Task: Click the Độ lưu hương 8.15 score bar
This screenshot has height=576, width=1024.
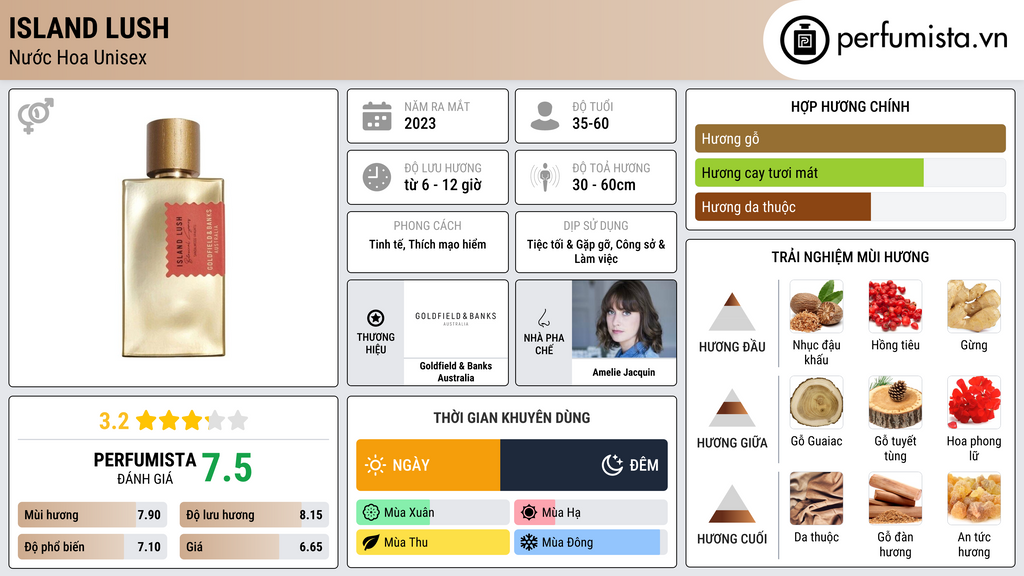Action: pos(254,515)
